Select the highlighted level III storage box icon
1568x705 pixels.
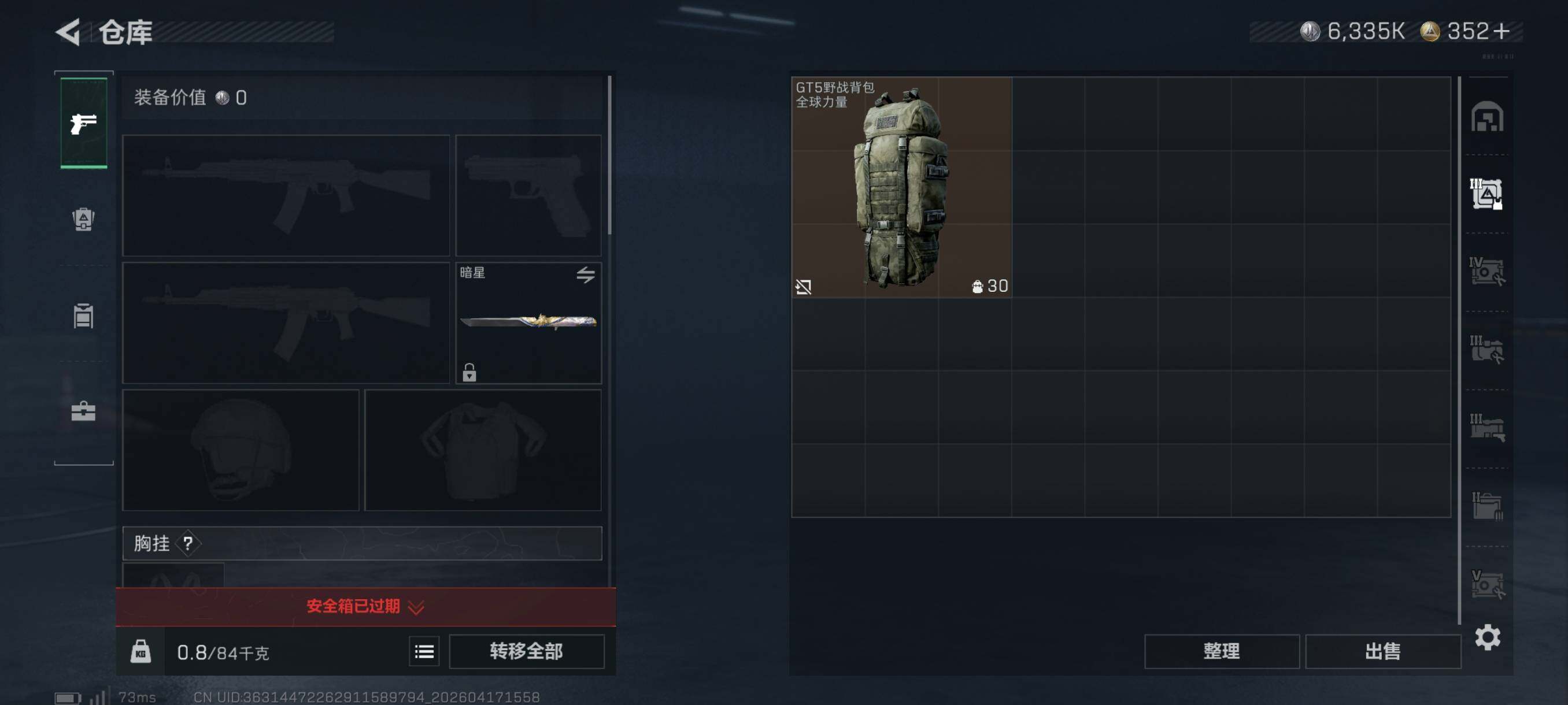tap(1486, 194)
